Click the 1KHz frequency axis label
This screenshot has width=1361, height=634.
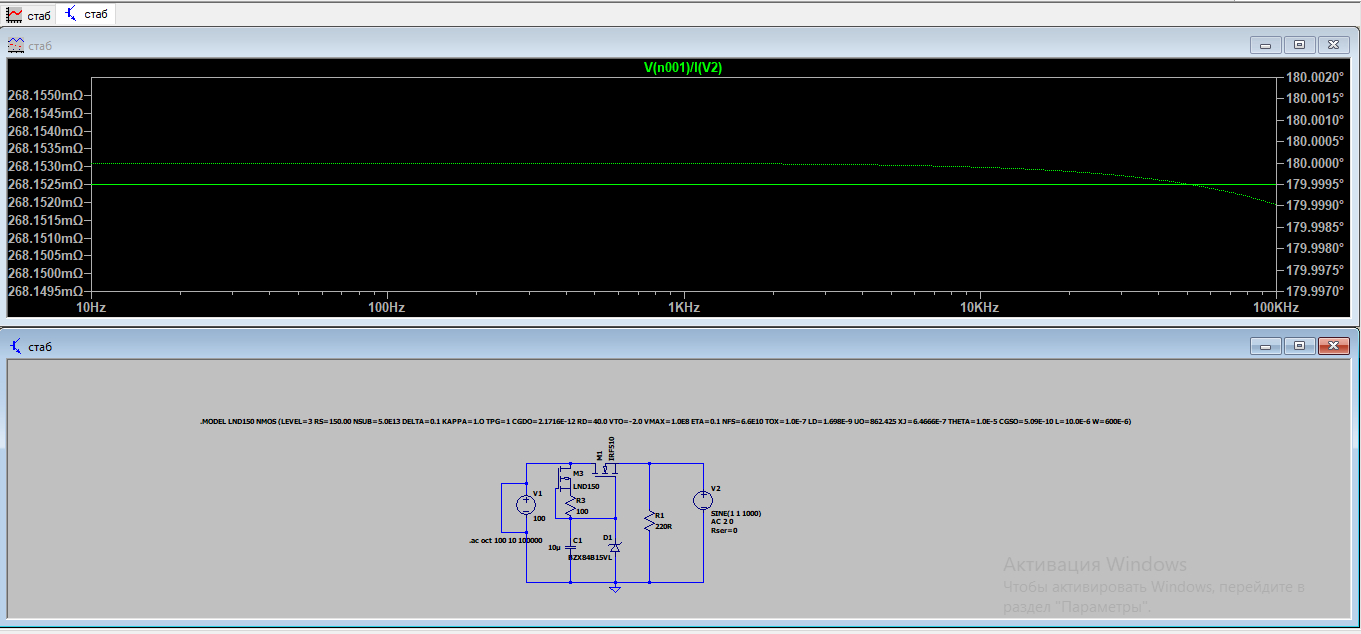683,307
